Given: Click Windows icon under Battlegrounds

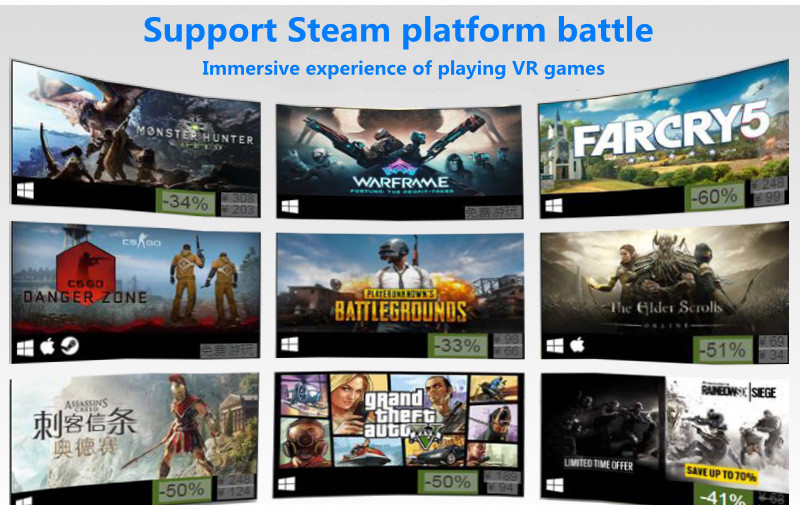Looking at the screenshot, I should 290,344.
